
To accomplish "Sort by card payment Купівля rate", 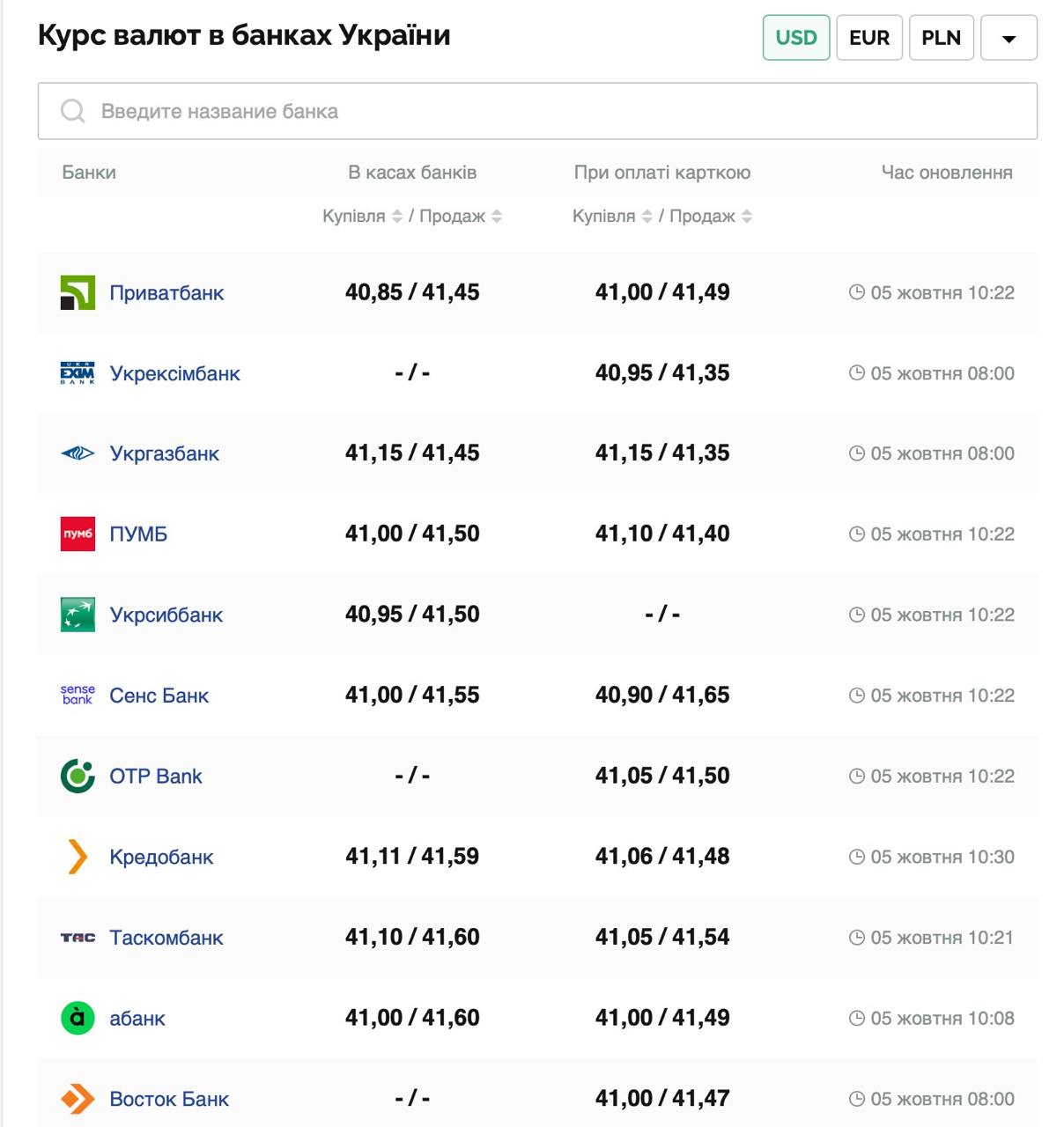I will (647, 217).
